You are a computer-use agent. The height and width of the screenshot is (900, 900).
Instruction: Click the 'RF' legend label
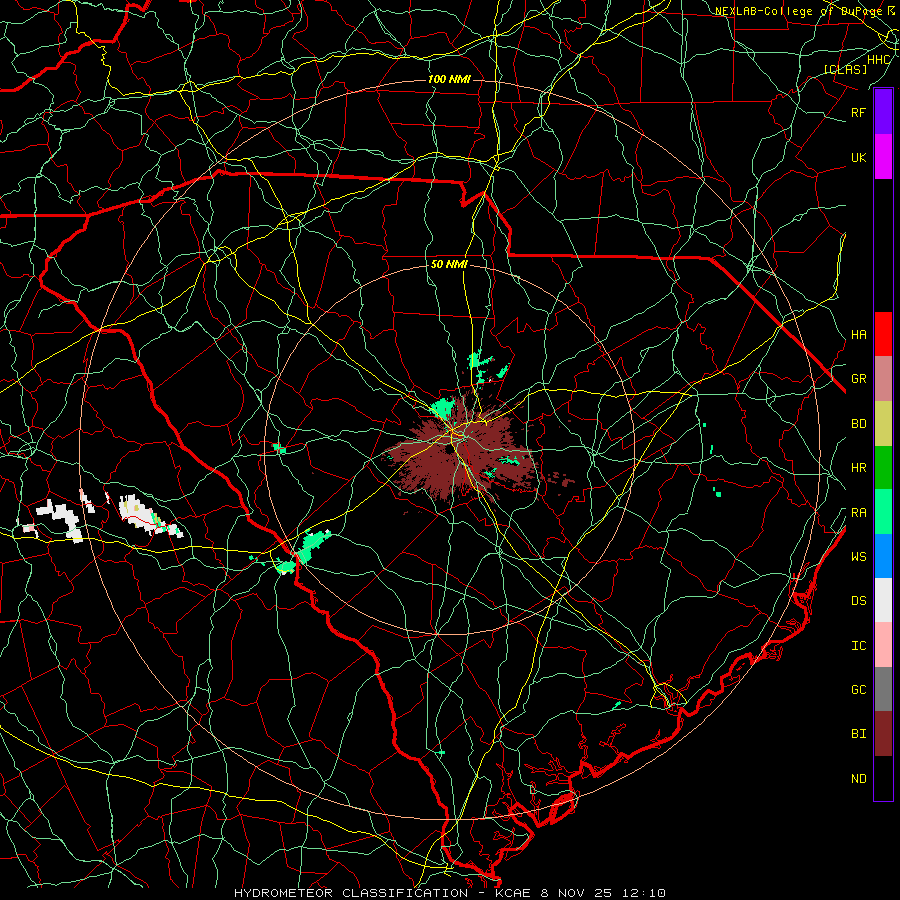point(858,112)
